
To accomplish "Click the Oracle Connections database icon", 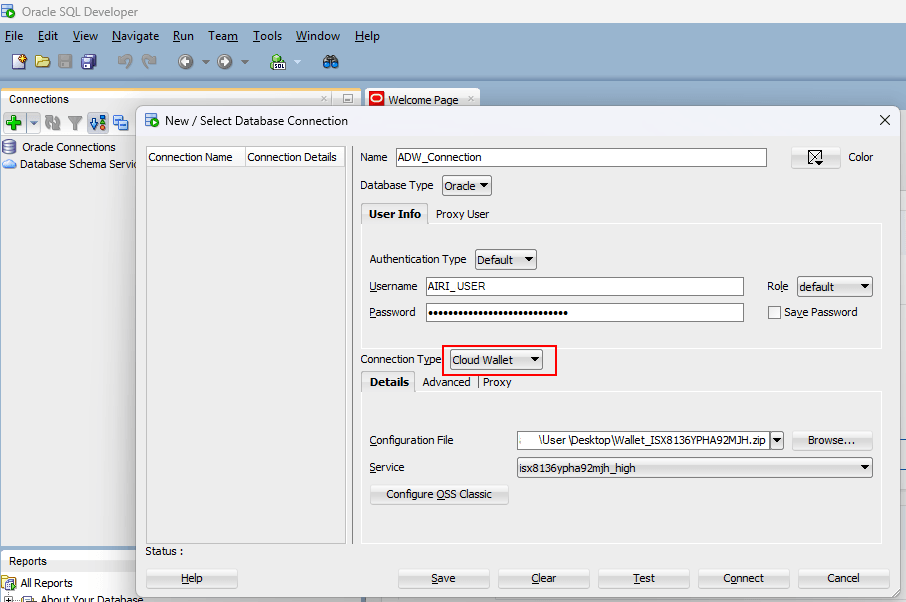I will [9, 147].
